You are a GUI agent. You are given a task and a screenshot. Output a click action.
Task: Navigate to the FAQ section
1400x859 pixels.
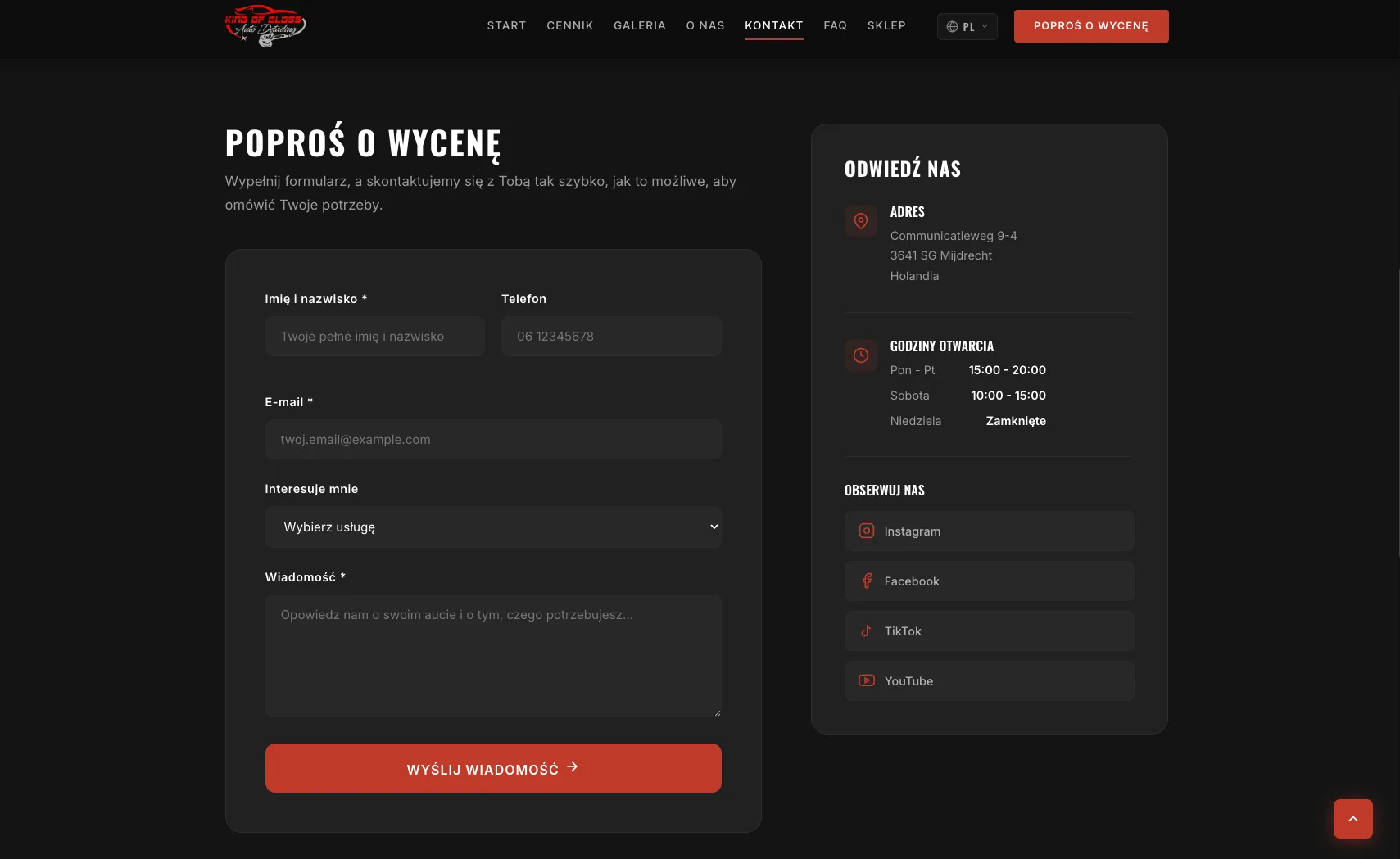tap(835, 26)
